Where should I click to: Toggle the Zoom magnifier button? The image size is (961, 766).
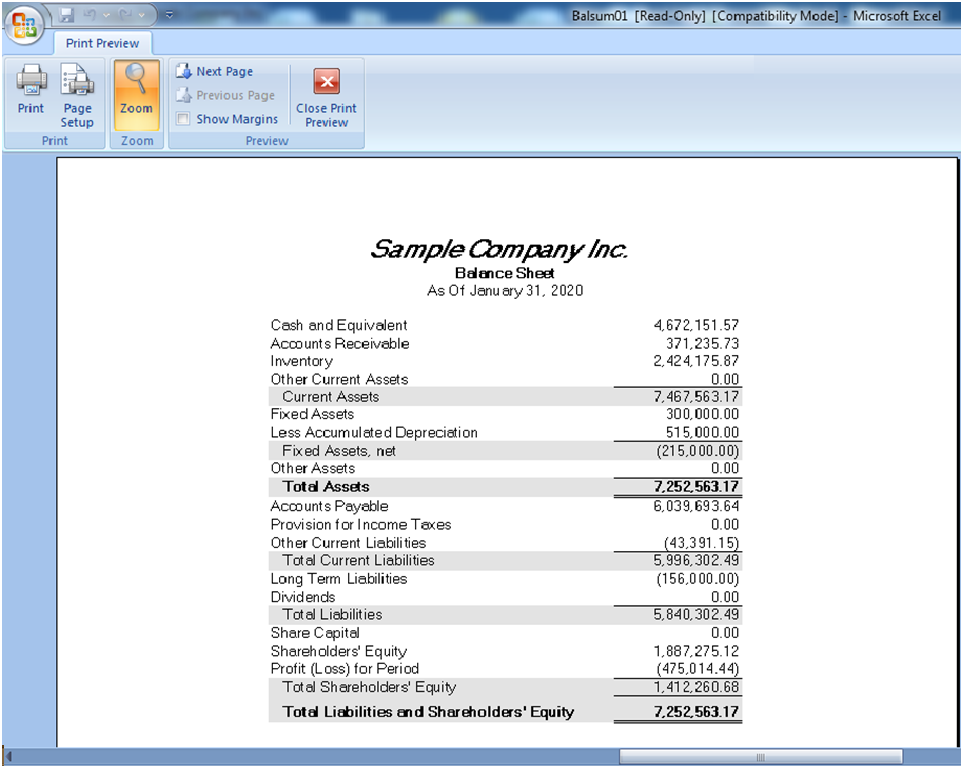136,95
